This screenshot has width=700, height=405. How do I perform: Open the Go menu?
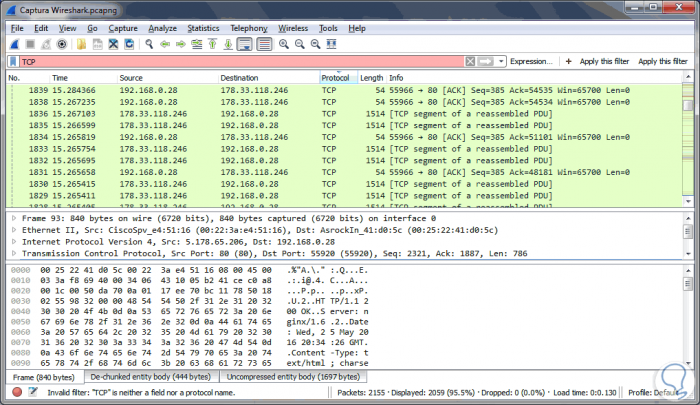tap(92, 28)
